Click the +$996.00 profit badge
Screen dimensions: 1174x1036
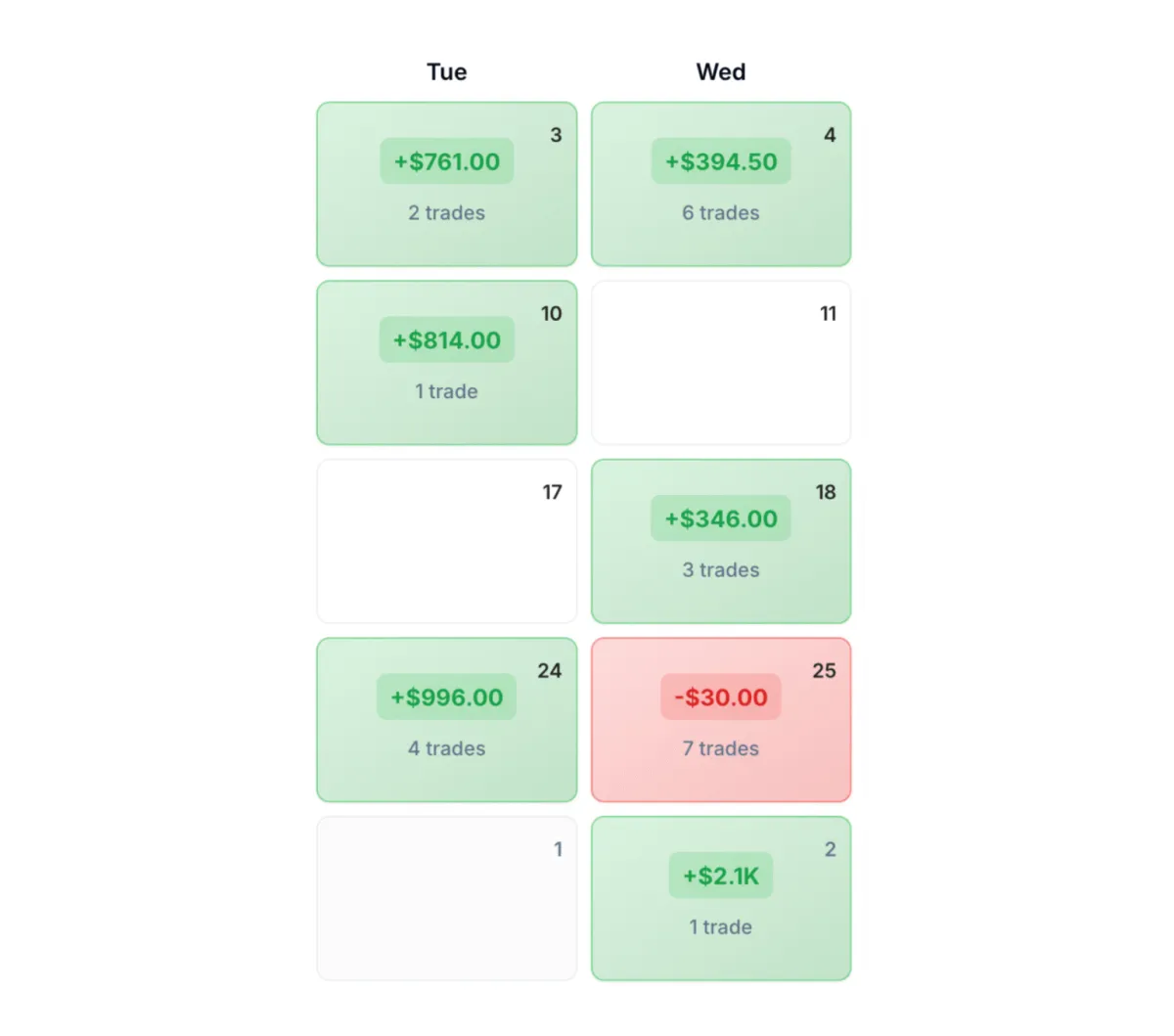click(446, 698)
